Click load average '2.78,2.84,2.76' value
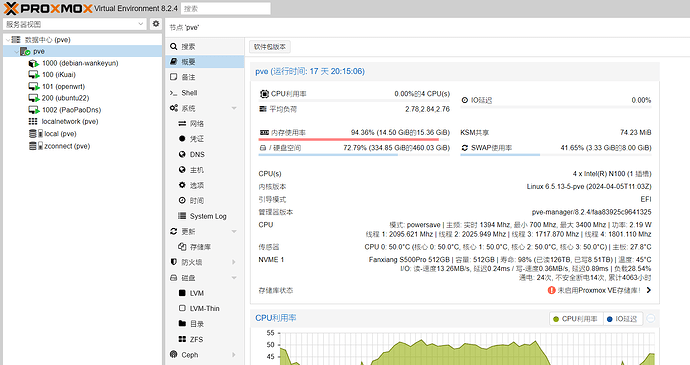The width and height of the screenshot is (690, 365). [x=427, y=109]
